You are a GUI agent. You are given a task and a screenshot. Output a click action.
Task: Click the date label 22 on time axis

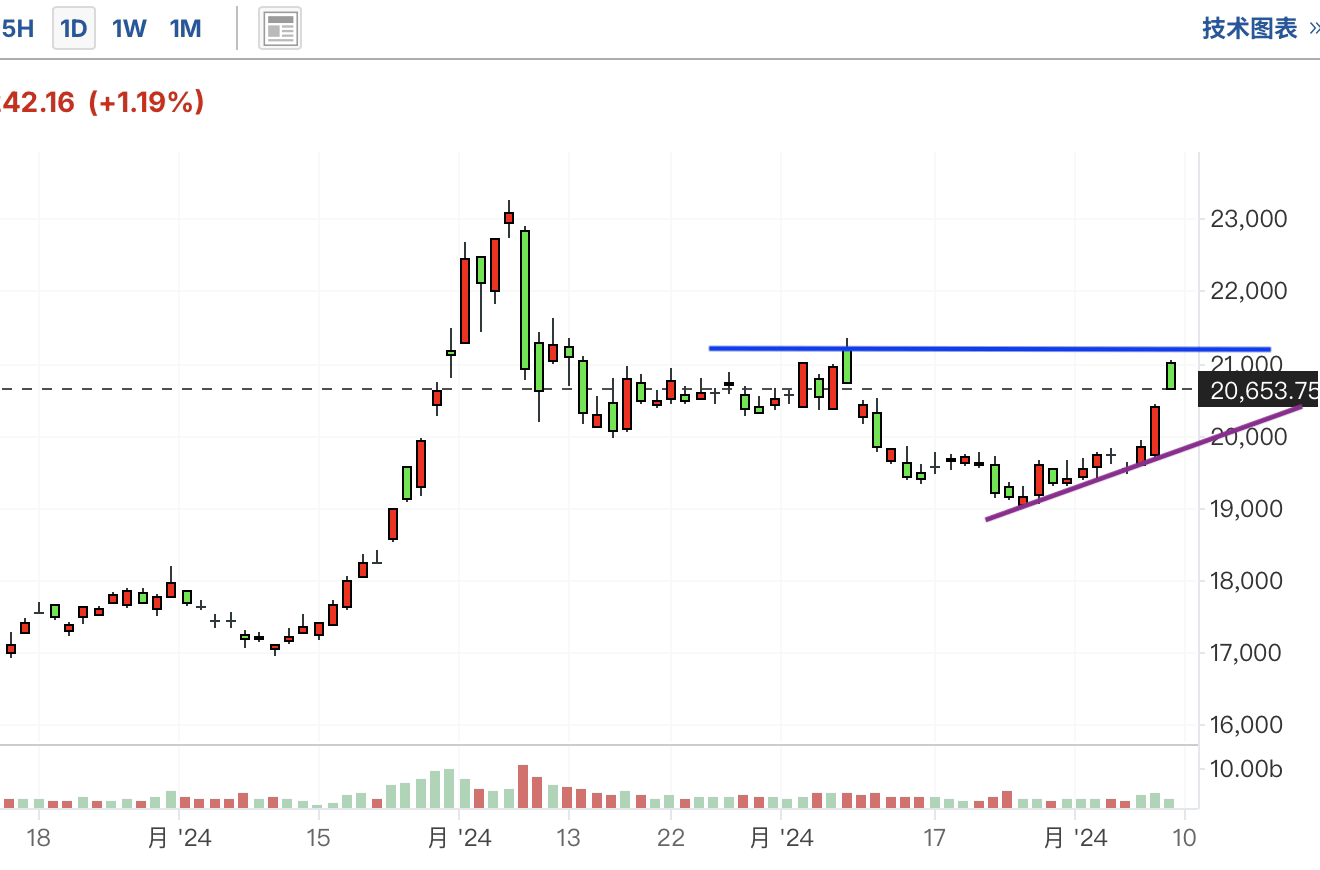671,837
